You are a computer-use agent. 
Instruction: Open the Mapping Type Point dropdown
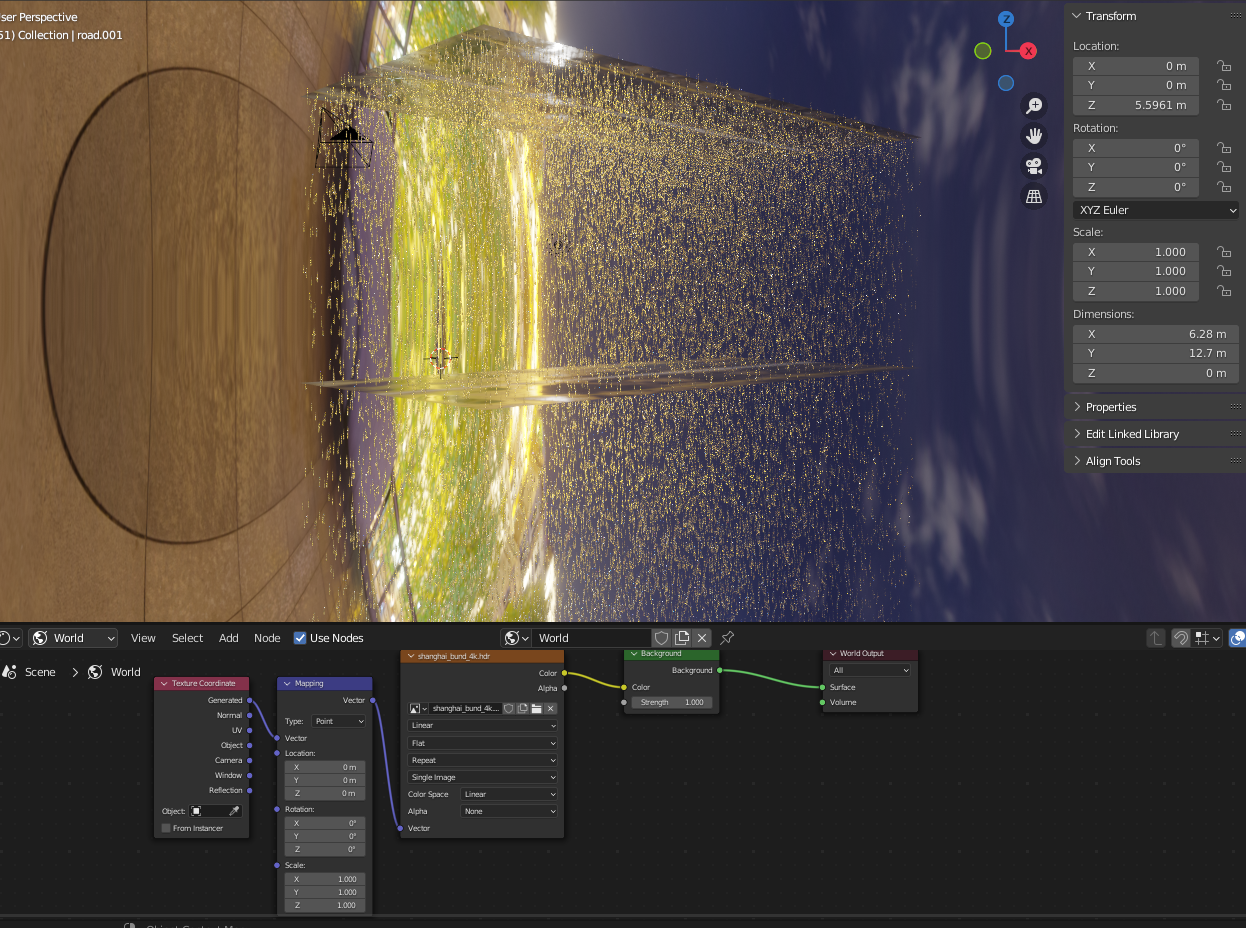tap(339, 721)
